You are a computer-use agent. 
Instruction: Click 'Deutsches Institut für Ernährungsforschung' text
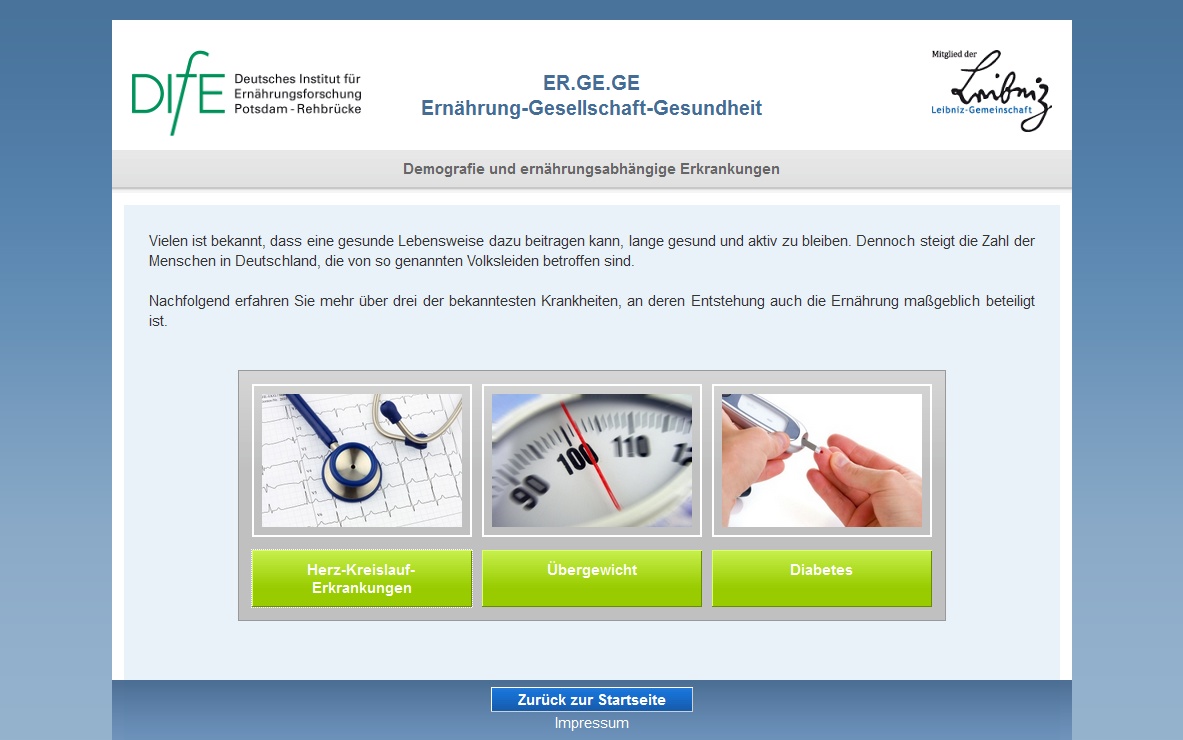point(298,86)
